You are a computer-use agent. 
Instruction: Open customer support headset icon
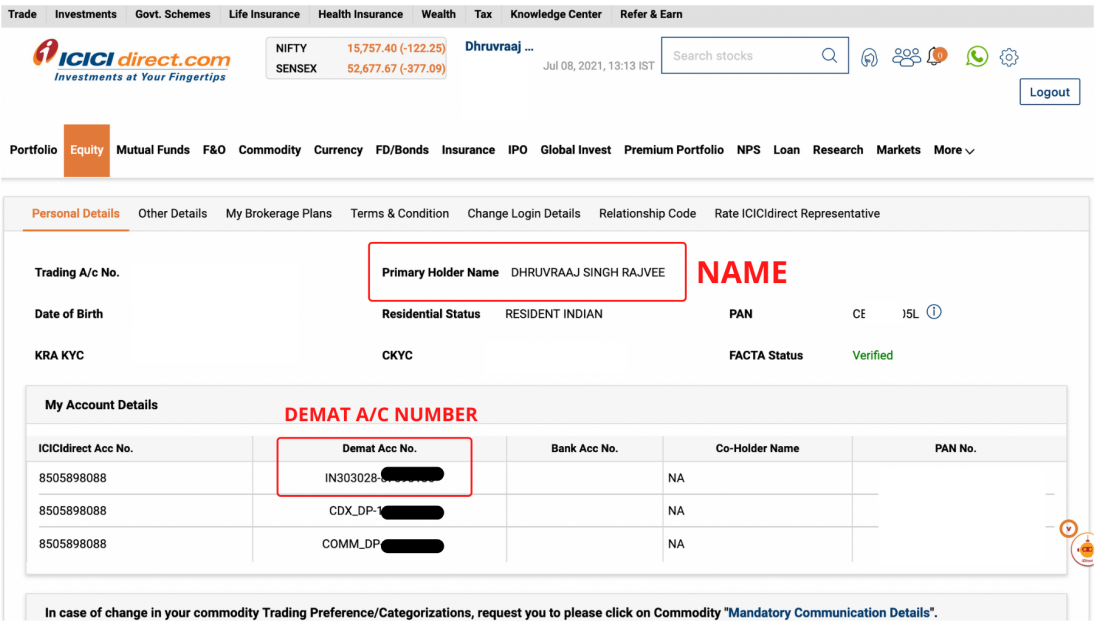pos(869,57)
